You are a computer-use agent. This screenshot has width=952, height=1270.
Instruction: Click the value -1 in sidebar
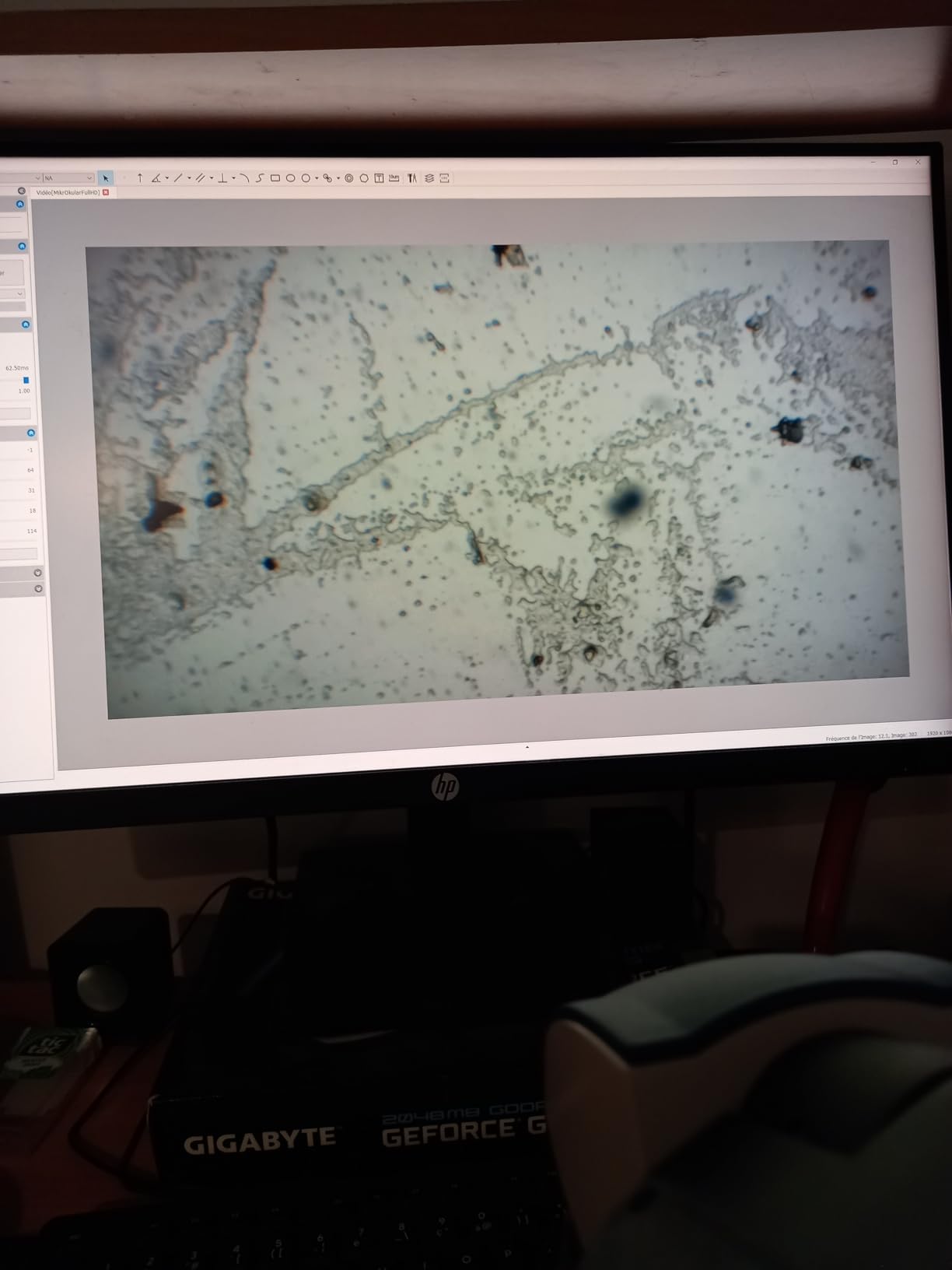point(30,450)
